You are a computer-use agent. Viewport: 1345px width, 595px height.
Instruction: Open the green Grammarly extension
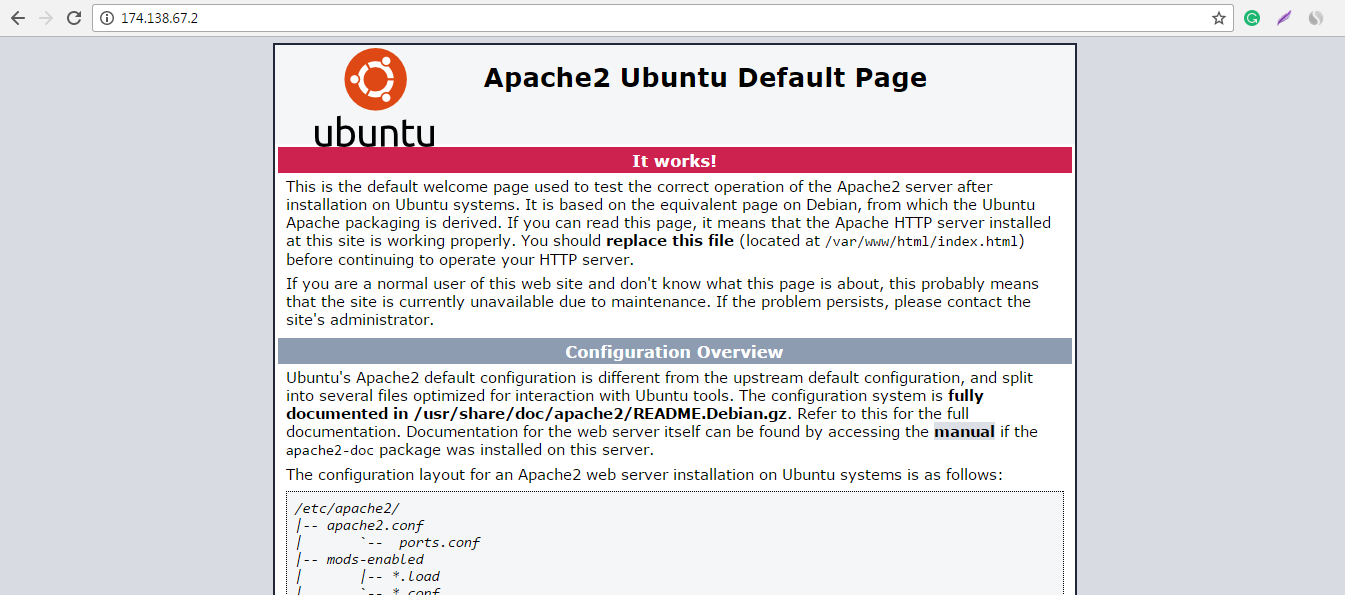pos(1251,18)
